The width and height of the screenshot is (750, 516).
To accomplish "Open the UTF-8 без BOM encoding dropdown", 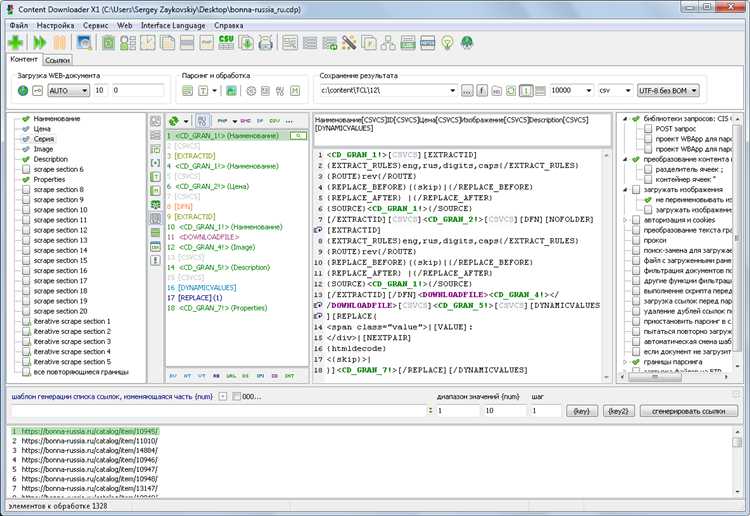I will click(x=668, y=90).
